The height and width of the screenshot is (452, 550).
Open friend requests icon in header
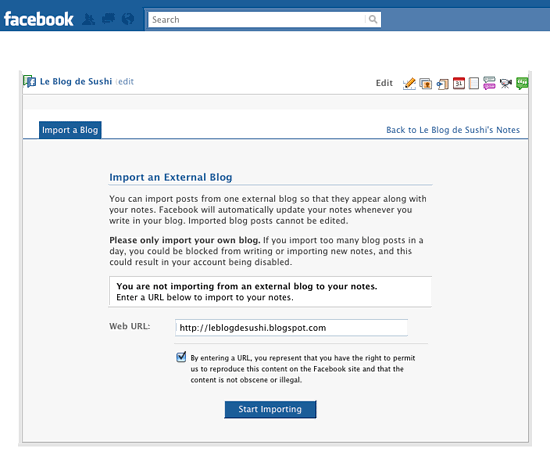88,19
